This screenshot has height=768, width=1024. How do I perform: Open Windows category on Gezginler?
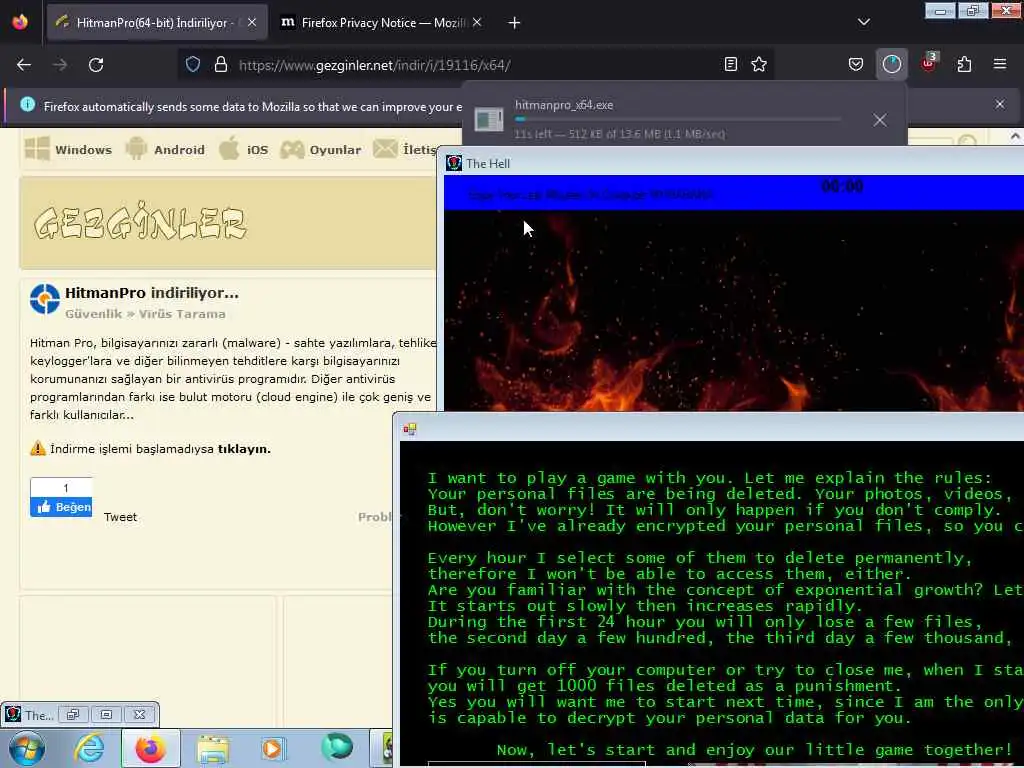click(x=68, y=149)
